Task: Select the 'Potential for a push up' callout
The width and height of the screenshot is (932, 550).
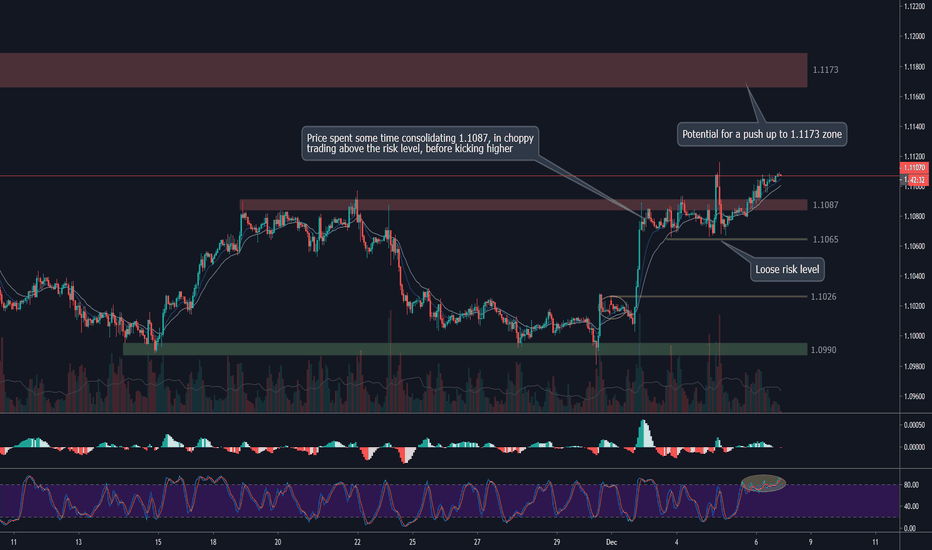Action: 764,134
